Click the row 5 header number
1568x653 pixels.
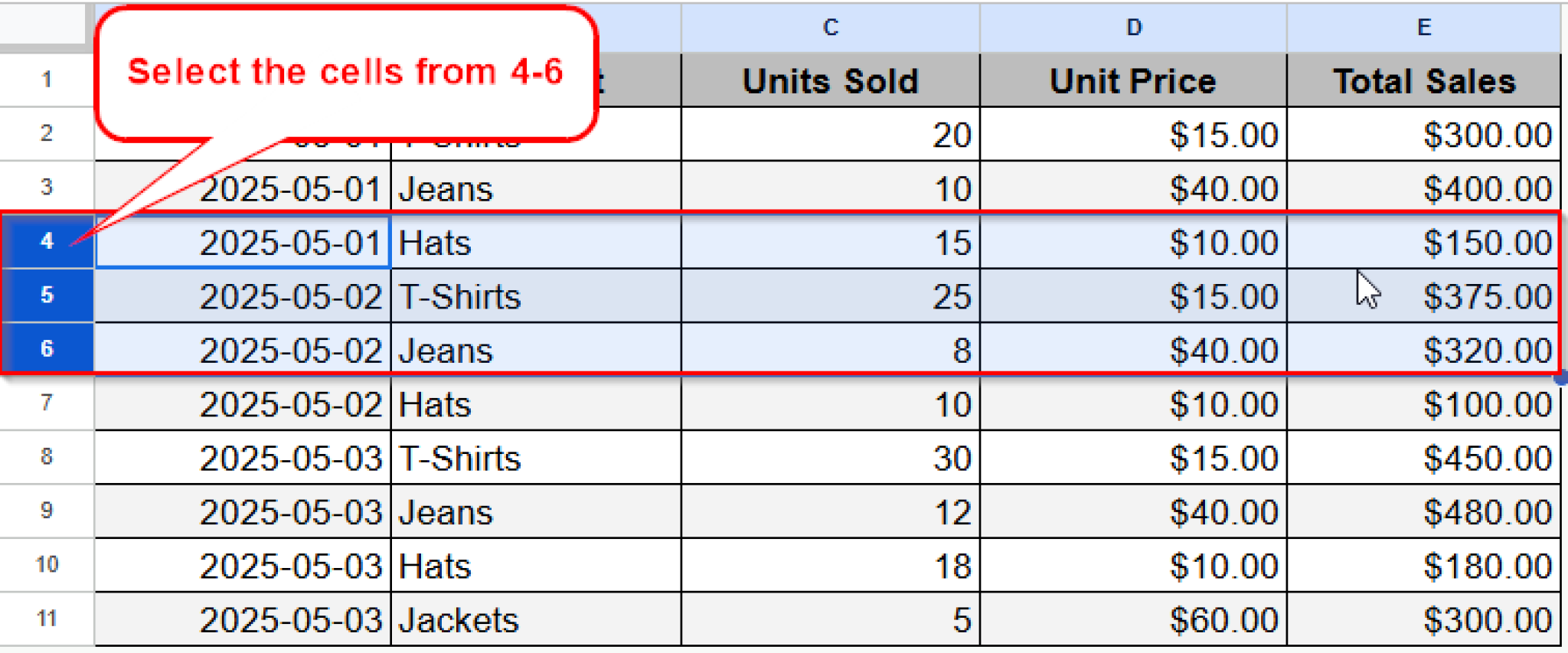click(x=47, y=295)
